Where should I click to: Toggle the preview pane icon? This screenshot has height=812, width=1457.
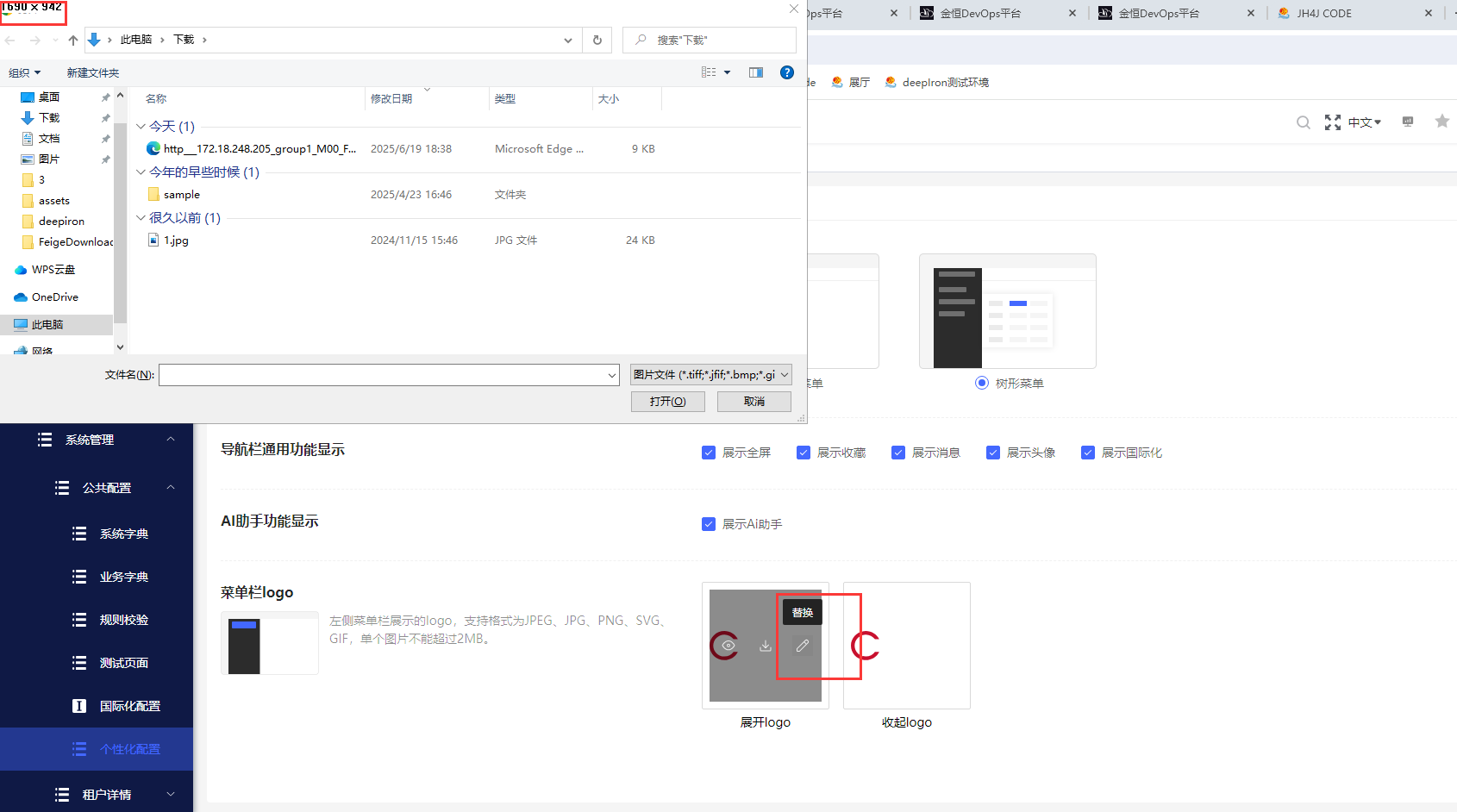click(x=756, y=72)
